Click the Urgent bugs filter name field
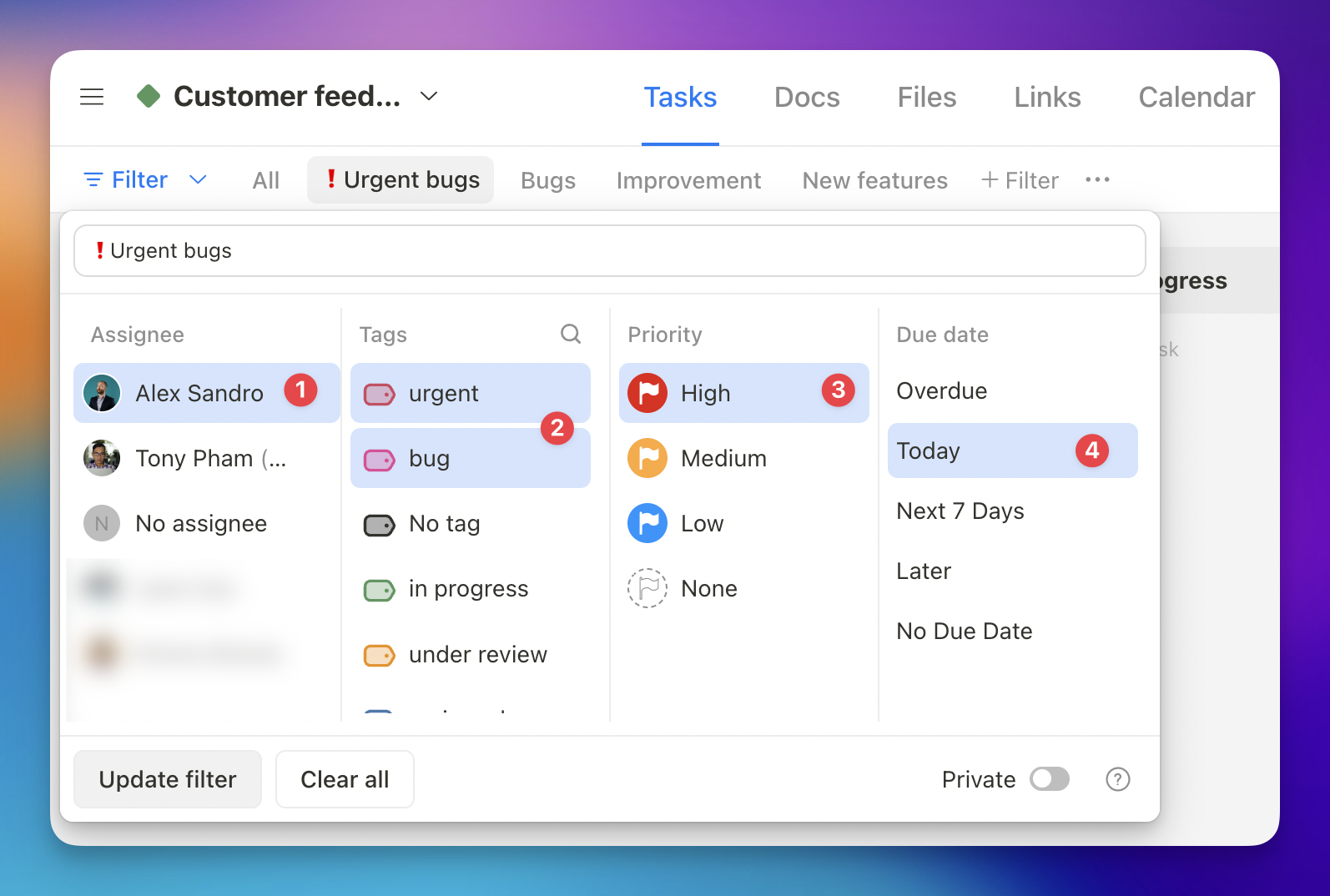The height and width of the screenshot is (896, 1330). click(x=610, y=250)
